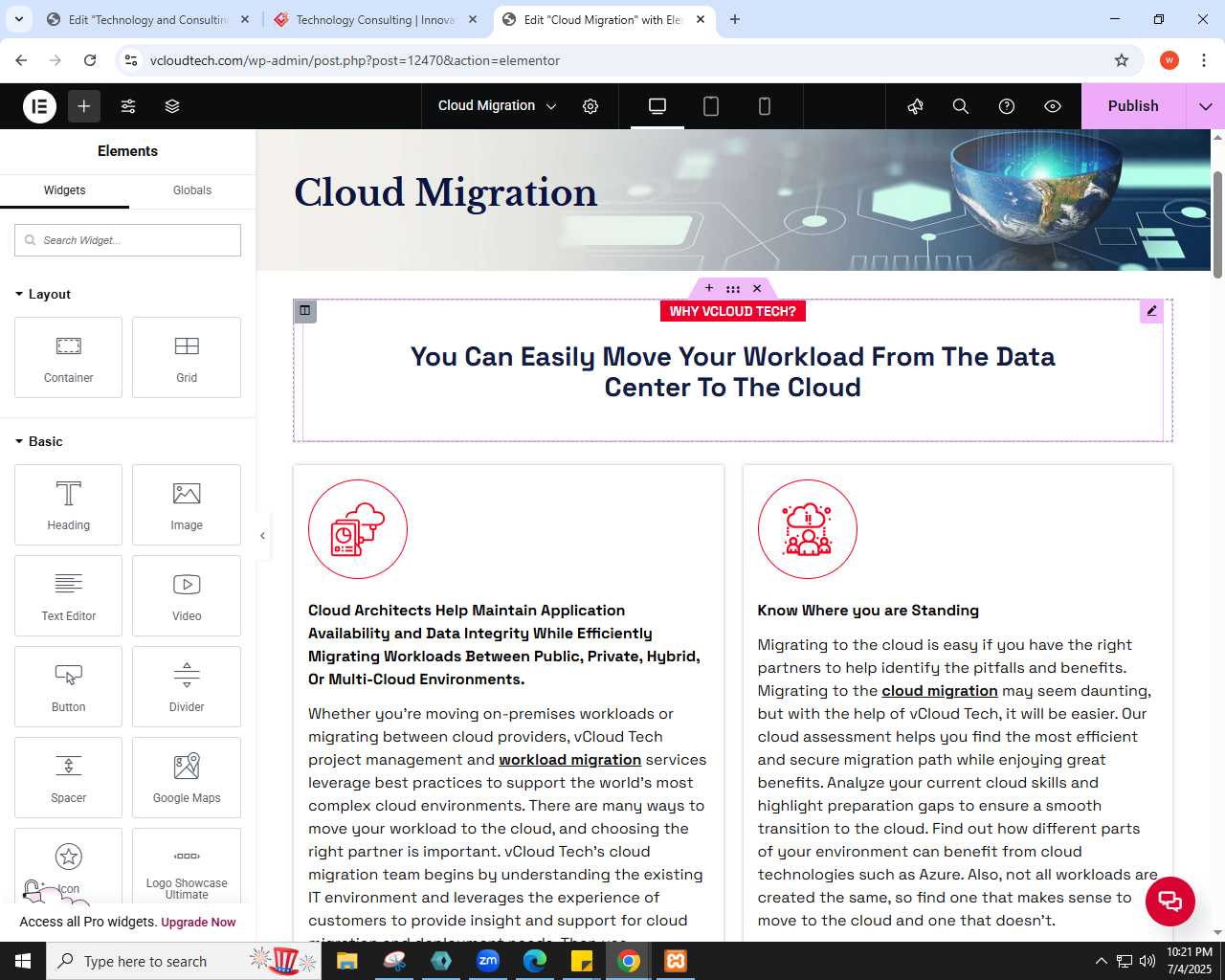
Task: Click the page vertical scrollbar
Action: tap(1217, 225)
